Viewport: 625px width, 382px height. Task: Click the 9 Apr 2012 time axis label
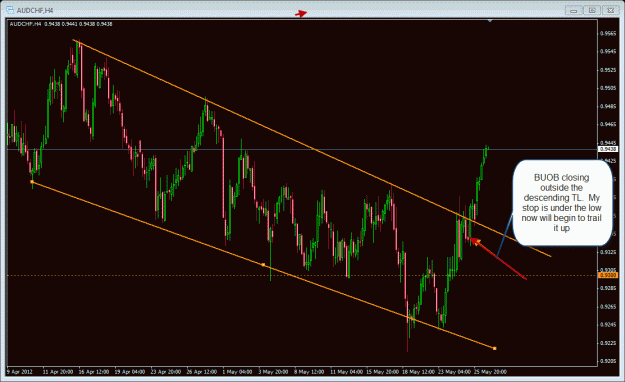(x=20, y=372)
